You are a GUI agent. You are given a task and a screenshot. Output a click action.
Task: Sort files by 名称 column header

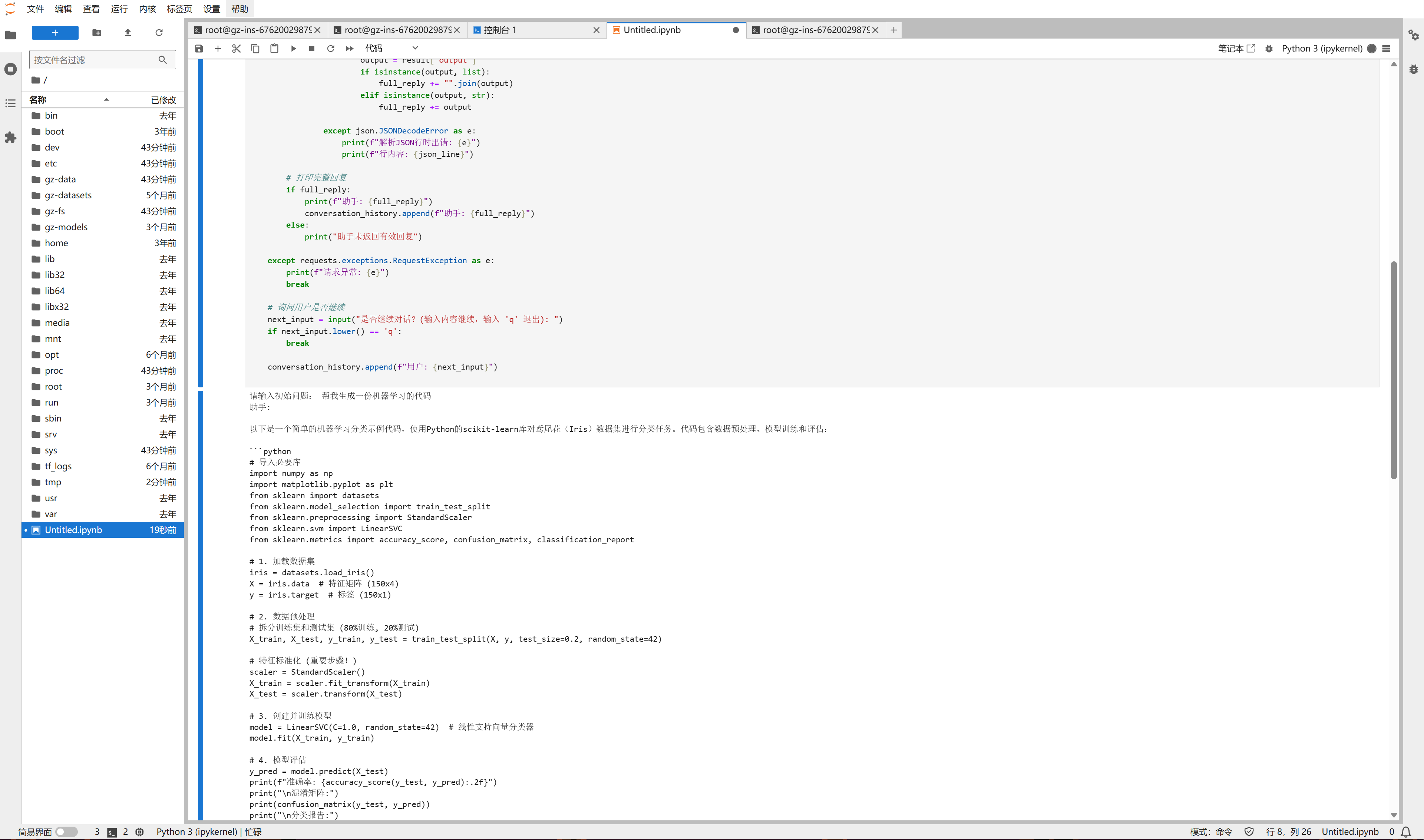(x=71, y=100)
